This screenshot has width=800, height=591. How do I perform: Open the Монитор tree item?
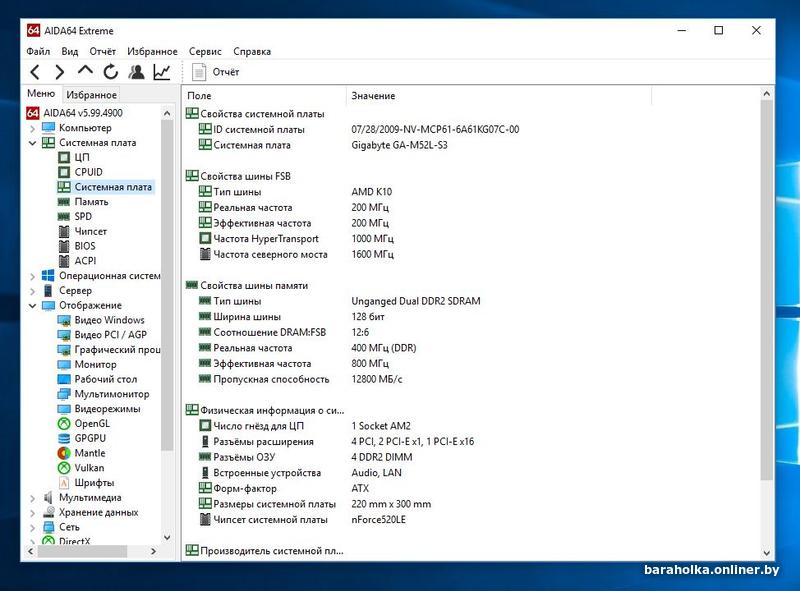pyautogui.click(x=95, y=364)
